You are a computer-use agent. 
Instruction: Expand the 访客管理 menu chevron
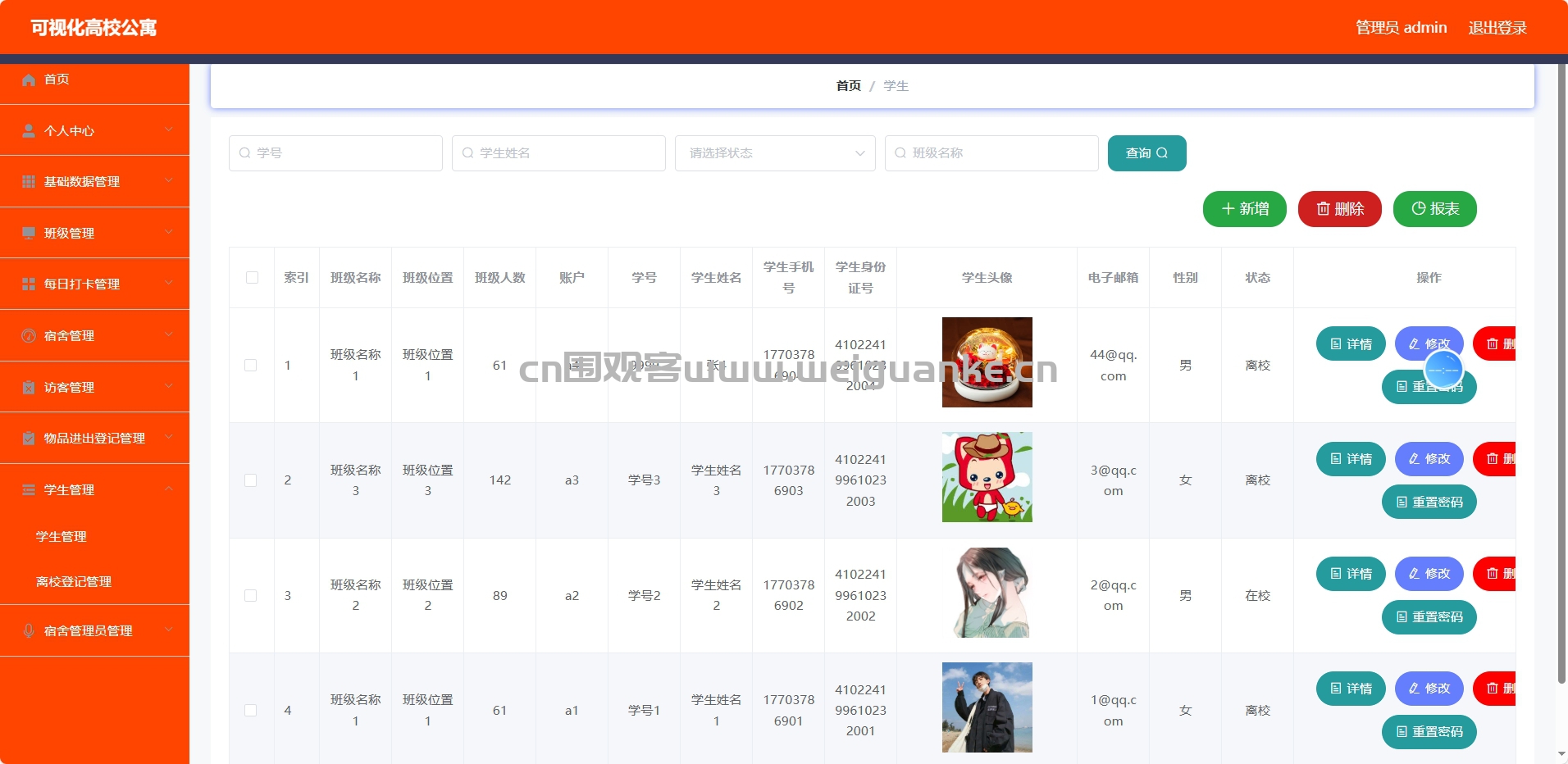(x=169, y=386)
